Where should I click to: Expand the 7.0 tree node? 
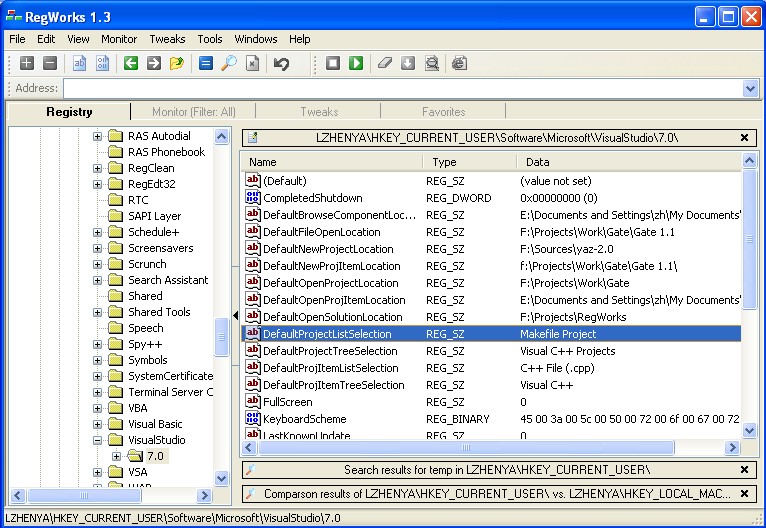point(117,456)
